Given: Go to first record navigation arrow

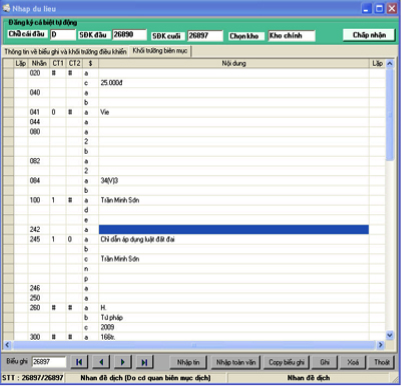Looking at the screenshot, I should [x=79, y=362].
